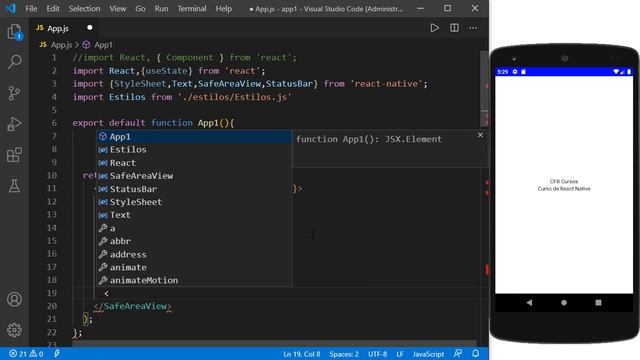640x360 pixels.
Task: Click the status bar icon beside warnings
Action: click(x=57, y=353)
